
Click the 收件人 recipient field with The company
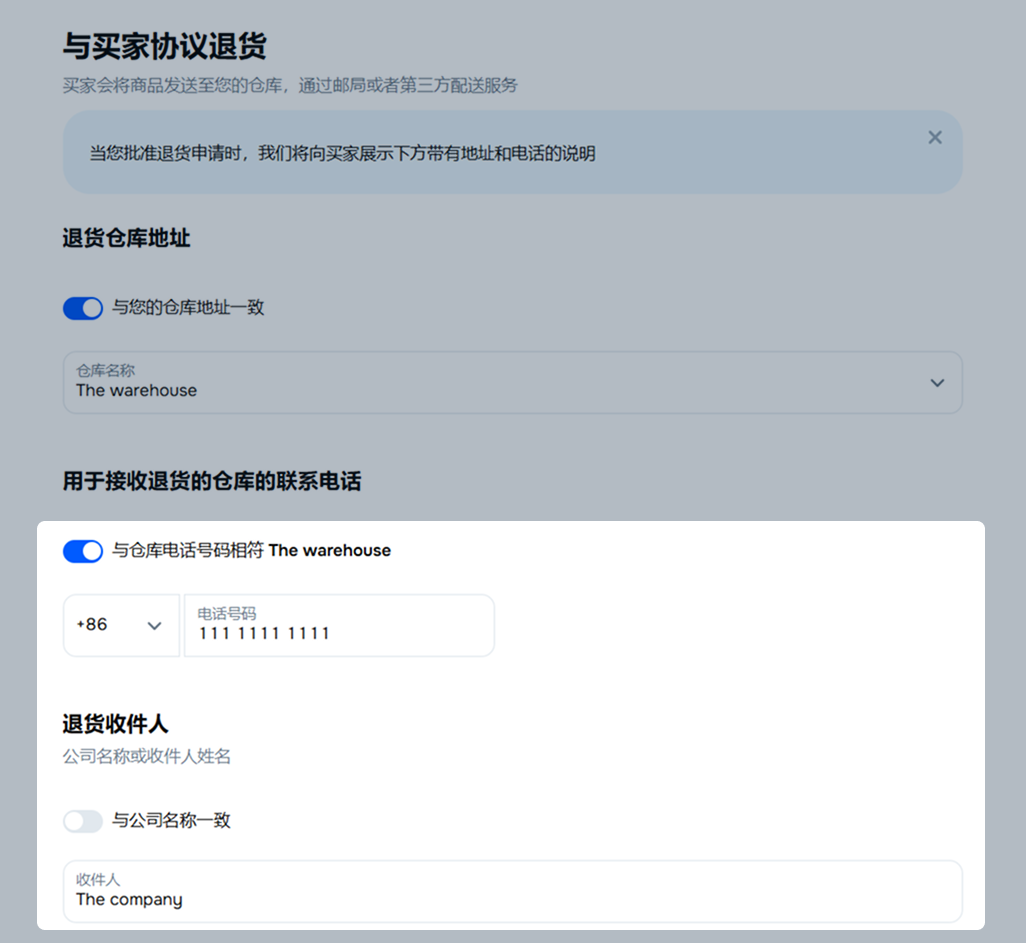(512, 891)
